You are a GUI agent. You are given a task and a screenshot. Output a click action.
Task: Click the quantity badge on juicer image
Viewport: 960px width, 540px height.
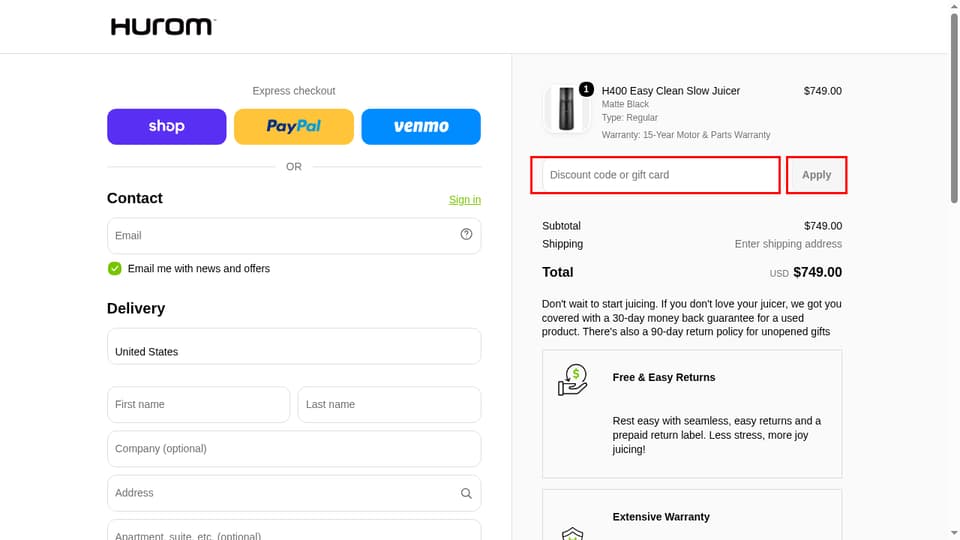coord(586,89)
